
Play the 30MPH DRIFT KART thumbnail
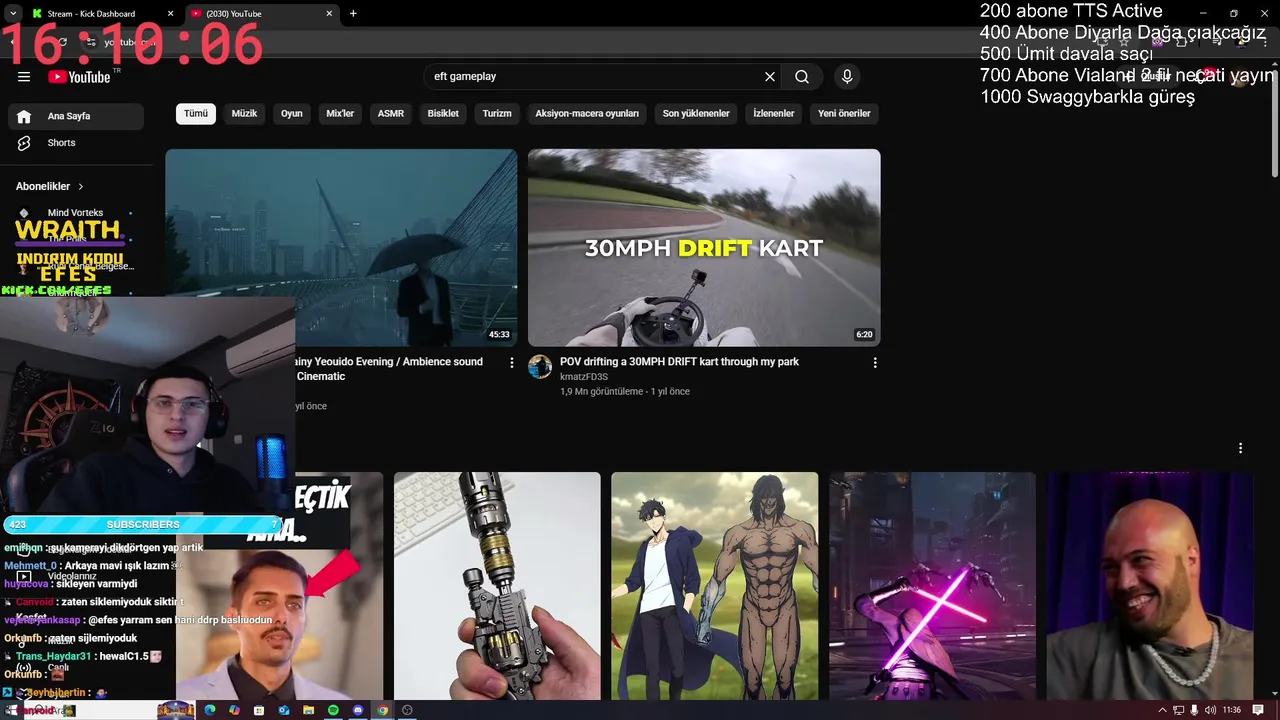click(x=704, y=248)
